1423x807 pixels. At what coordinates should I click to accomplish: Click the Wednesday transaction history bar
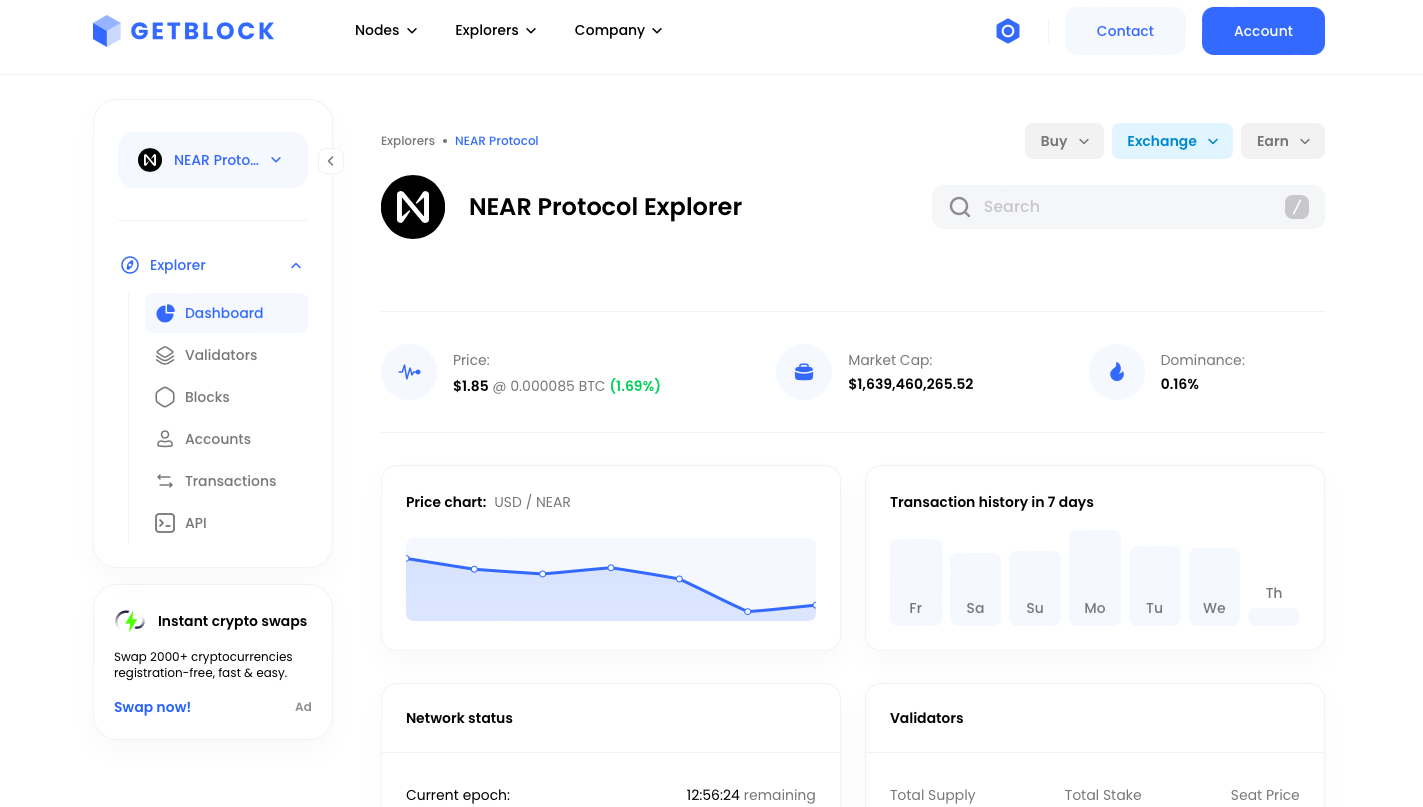(x=1214, y=587)
